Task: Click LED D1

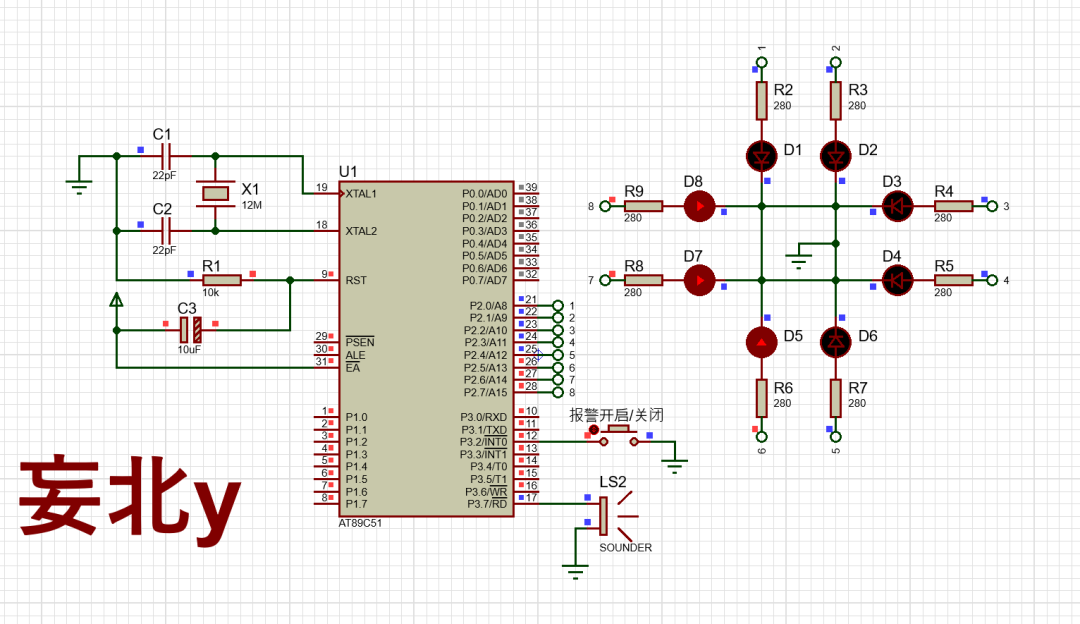Action: click(x=762, y=156)
